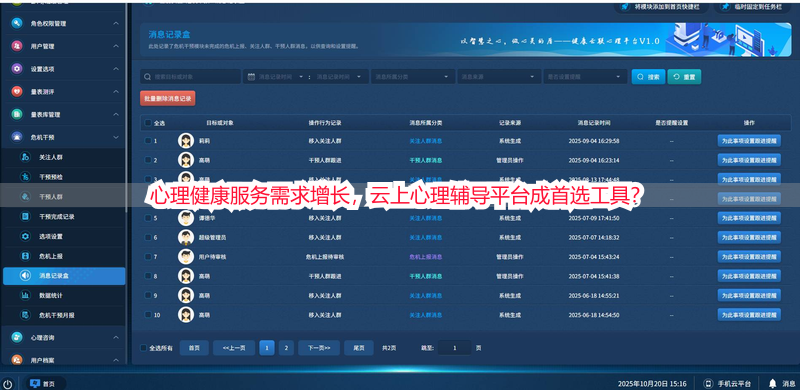This screenshot has width=800, height=390.
Task: Click the power icon in the taskbar
Action: point(8,383)
